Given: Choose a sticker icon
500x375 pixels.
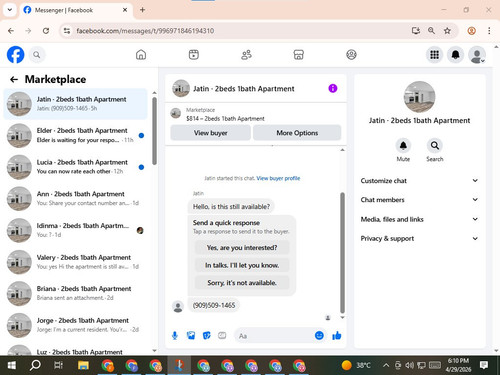Looking at the screenshot, I should (x=207, y=335).
